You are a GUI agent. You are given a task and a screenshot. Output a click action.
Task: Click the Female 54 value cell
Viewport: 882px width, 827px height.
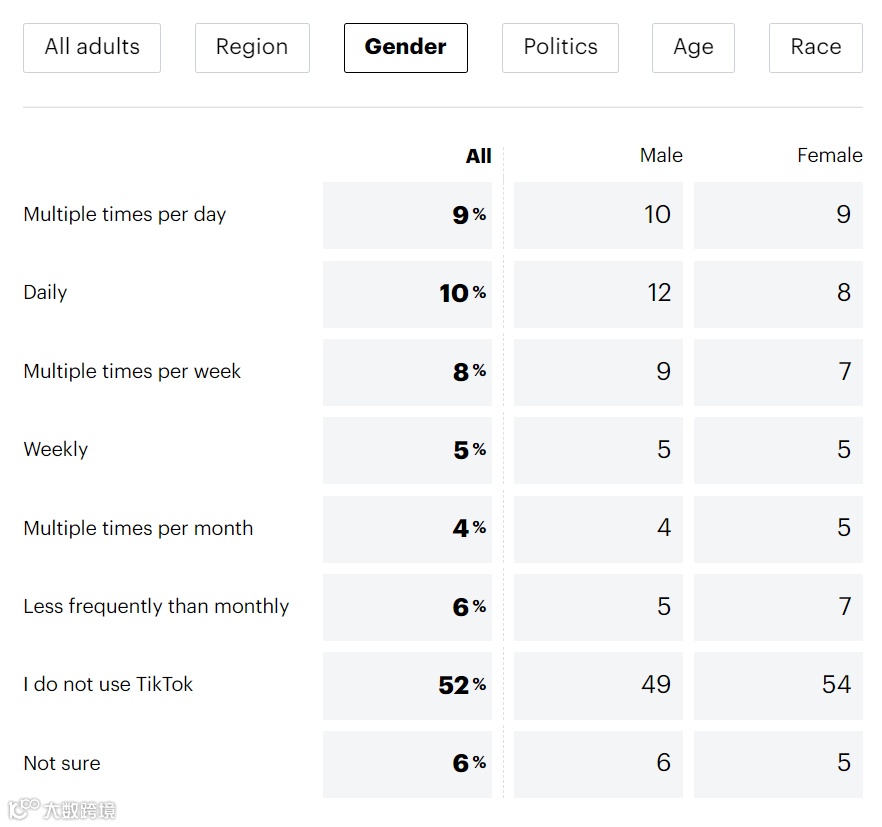pos(778,685)
